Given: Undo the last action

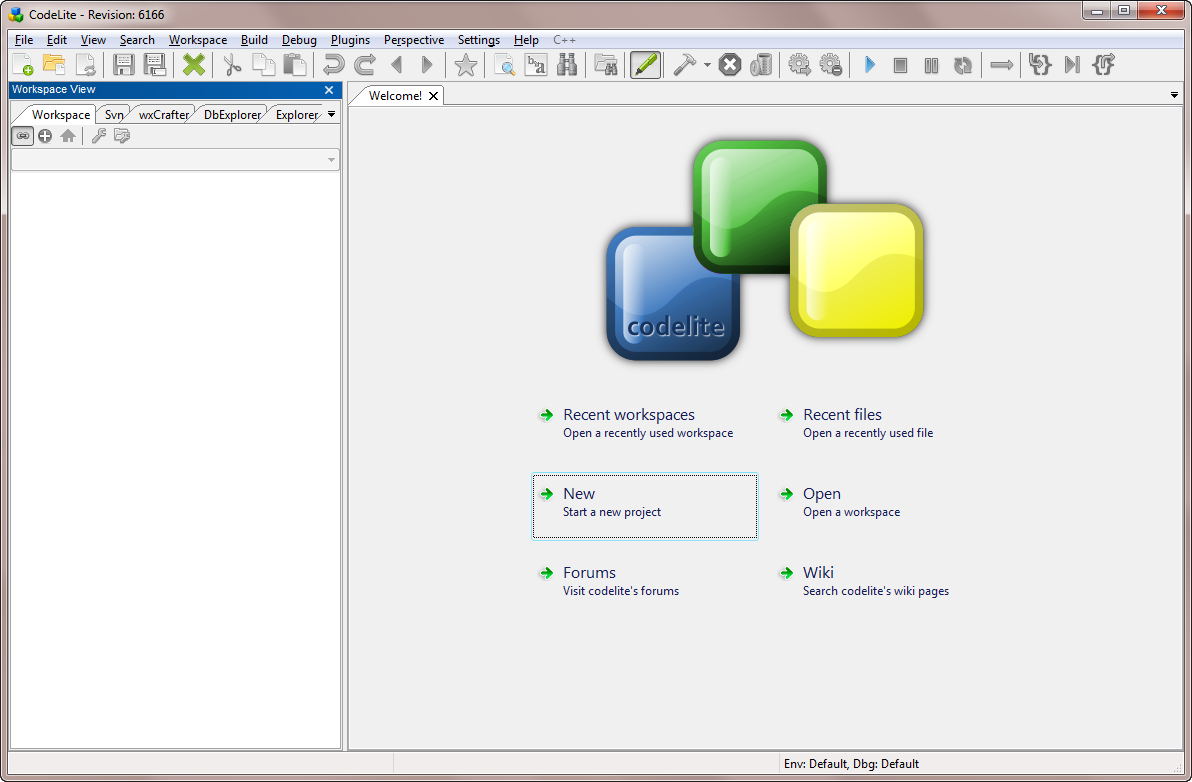Looking at the screenshot, I should click(x=333, y=65).
